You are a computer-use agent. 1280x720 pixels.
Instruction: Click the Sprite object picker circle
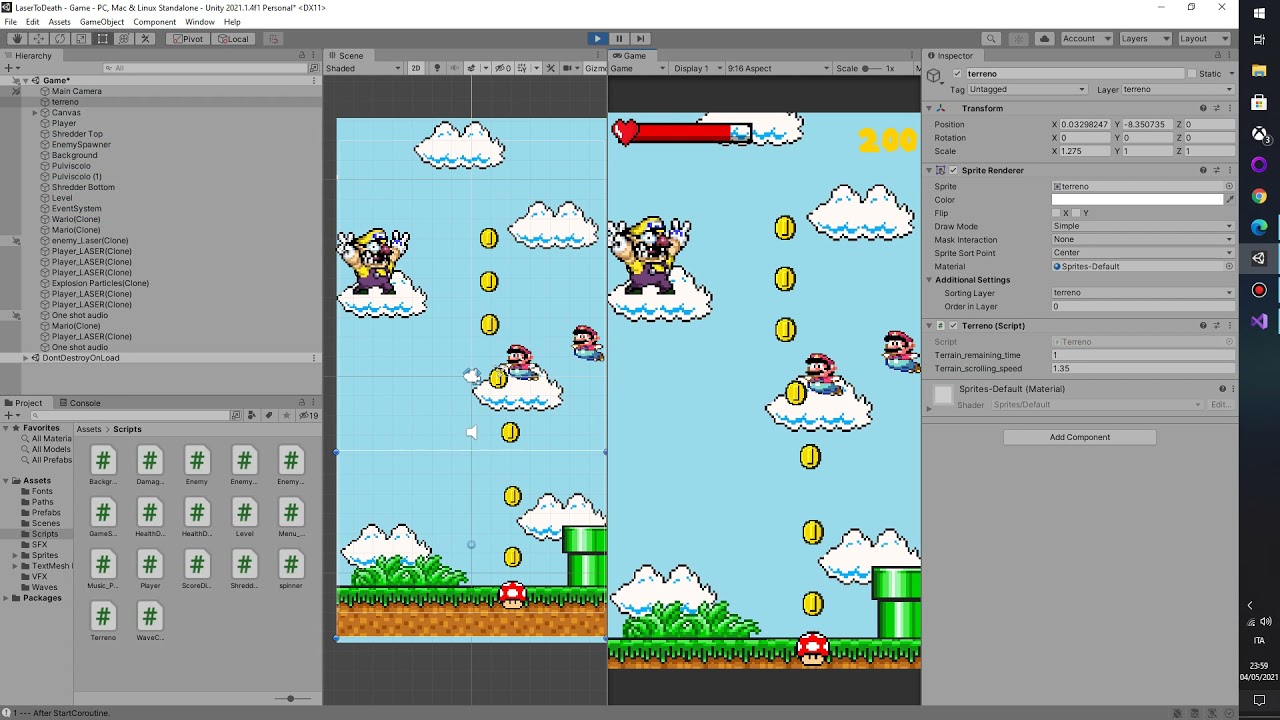[x=1229, y=187]
